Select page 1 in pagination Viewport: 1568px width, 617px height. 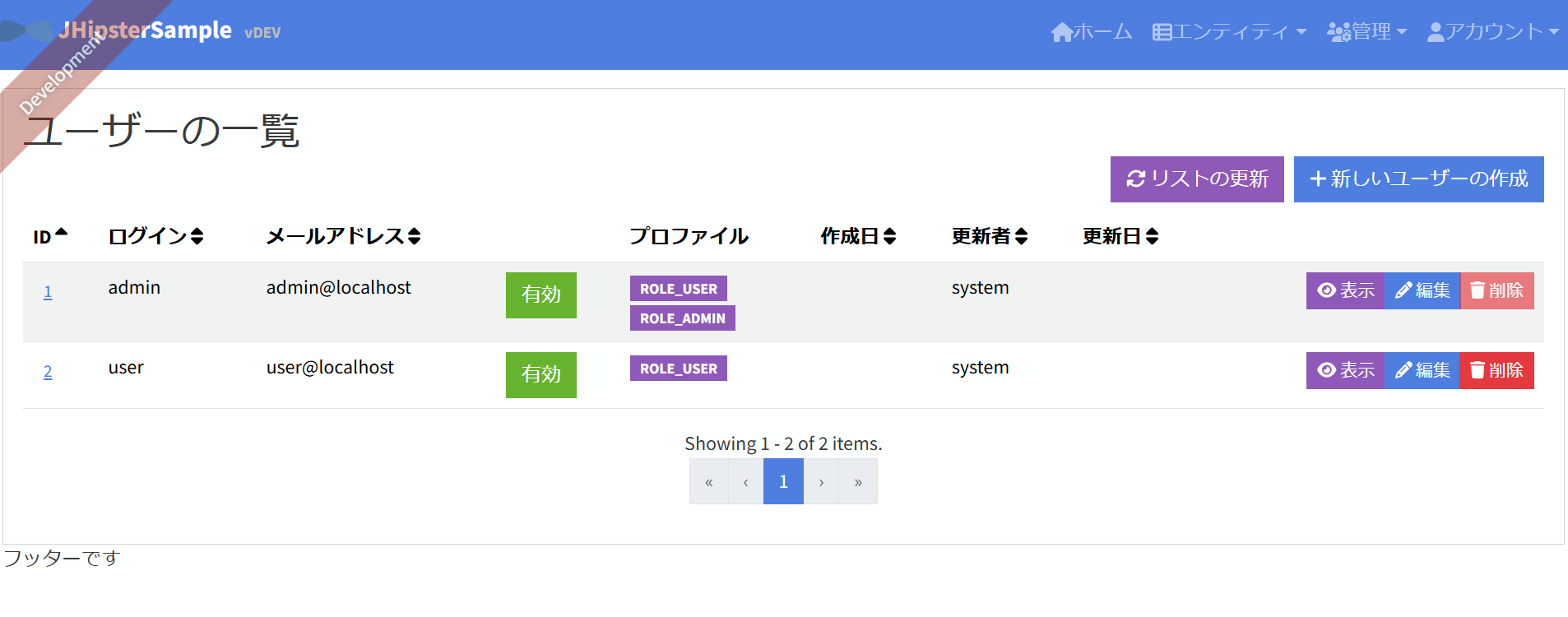pyautogui.click(x=783, y=482)
